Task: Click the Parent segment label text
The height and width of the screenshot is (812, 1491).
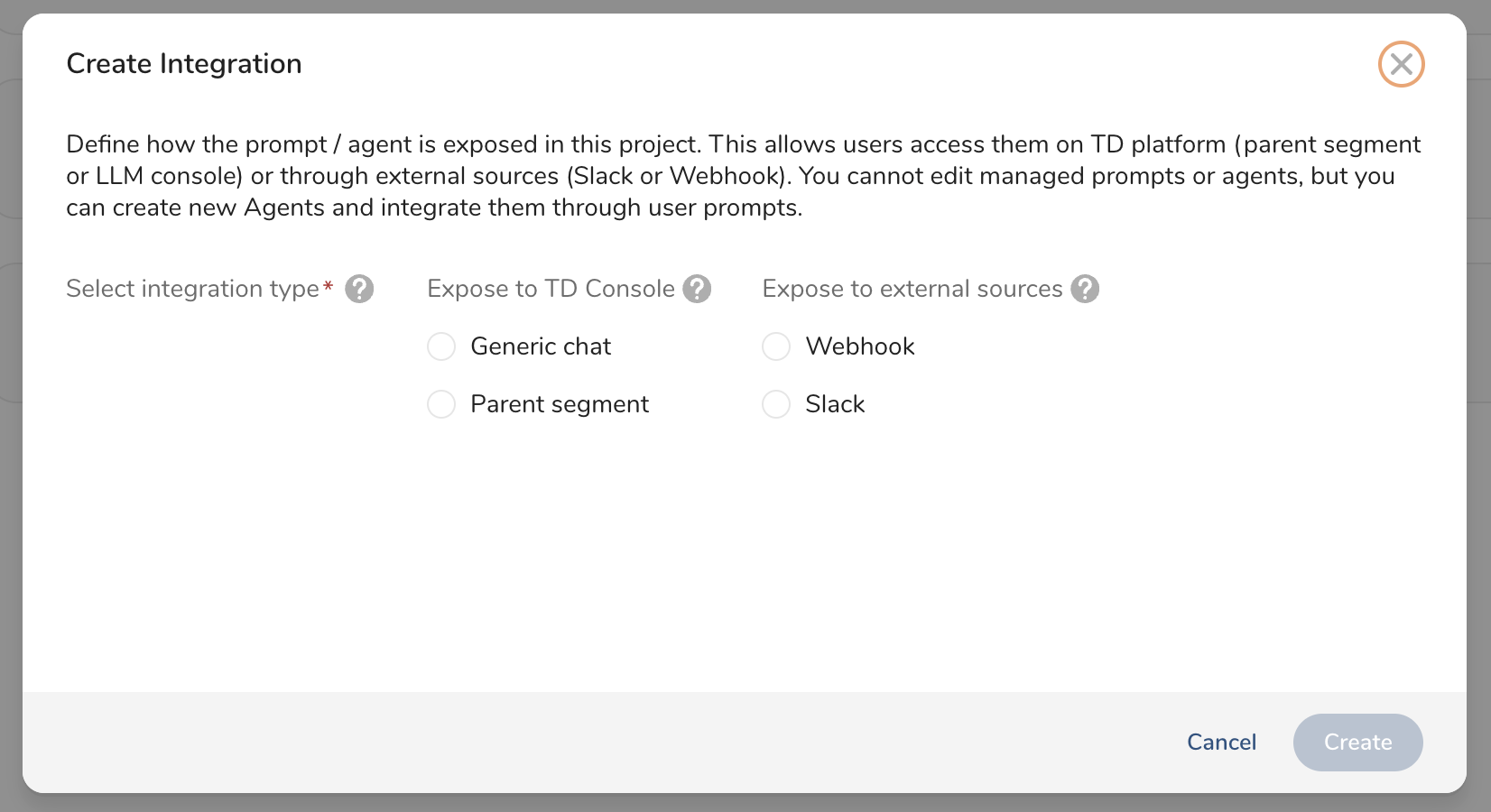Action: point(560,404)
